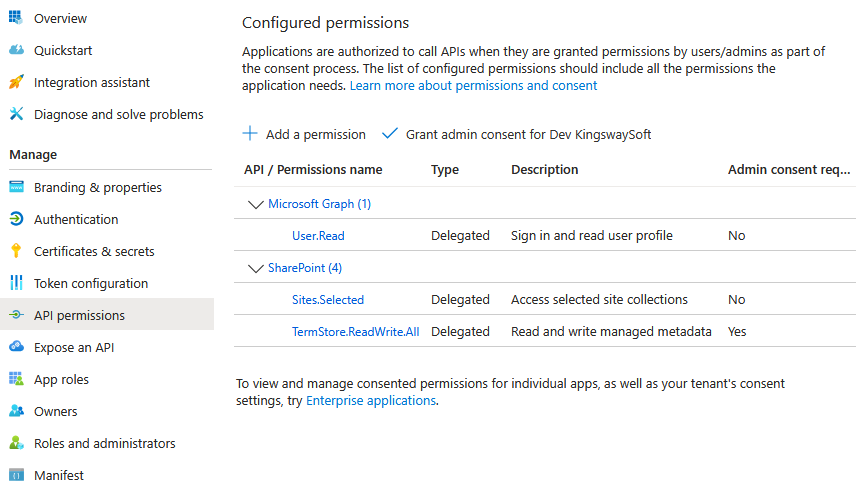
Task: Click the Expose an API cloud icon
Action: coord(16,347)
